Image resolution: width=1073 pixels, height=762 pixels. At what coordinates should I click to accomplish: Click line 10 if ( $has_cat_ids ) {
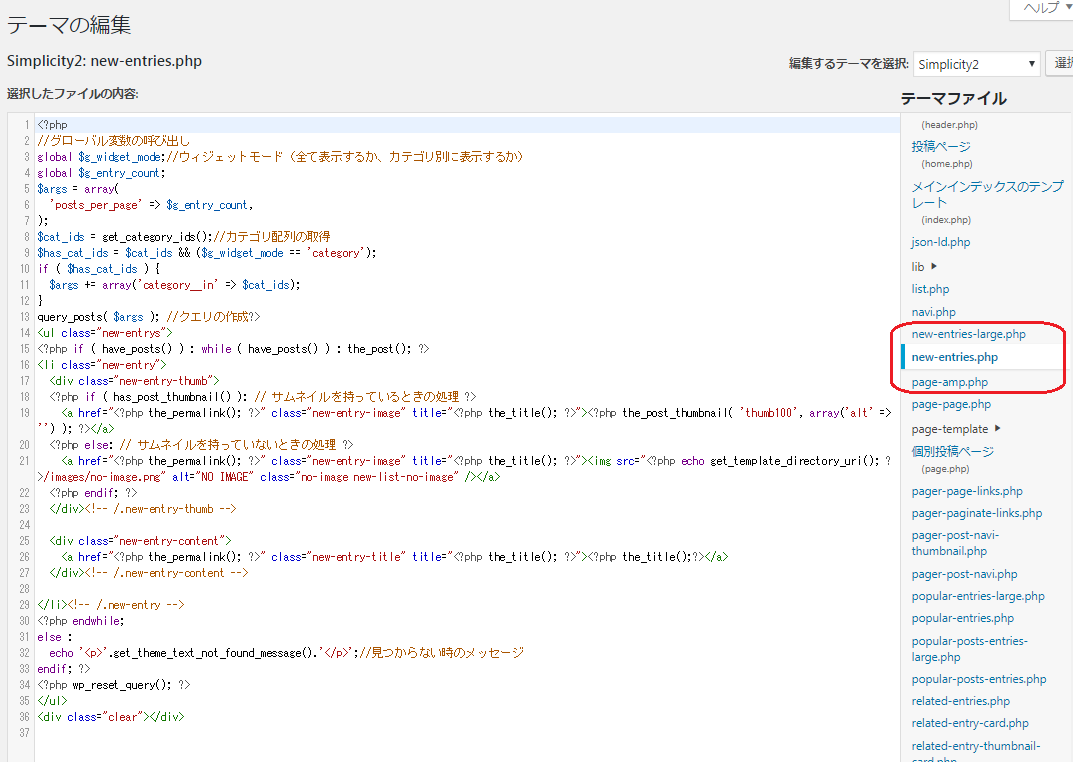99,269
